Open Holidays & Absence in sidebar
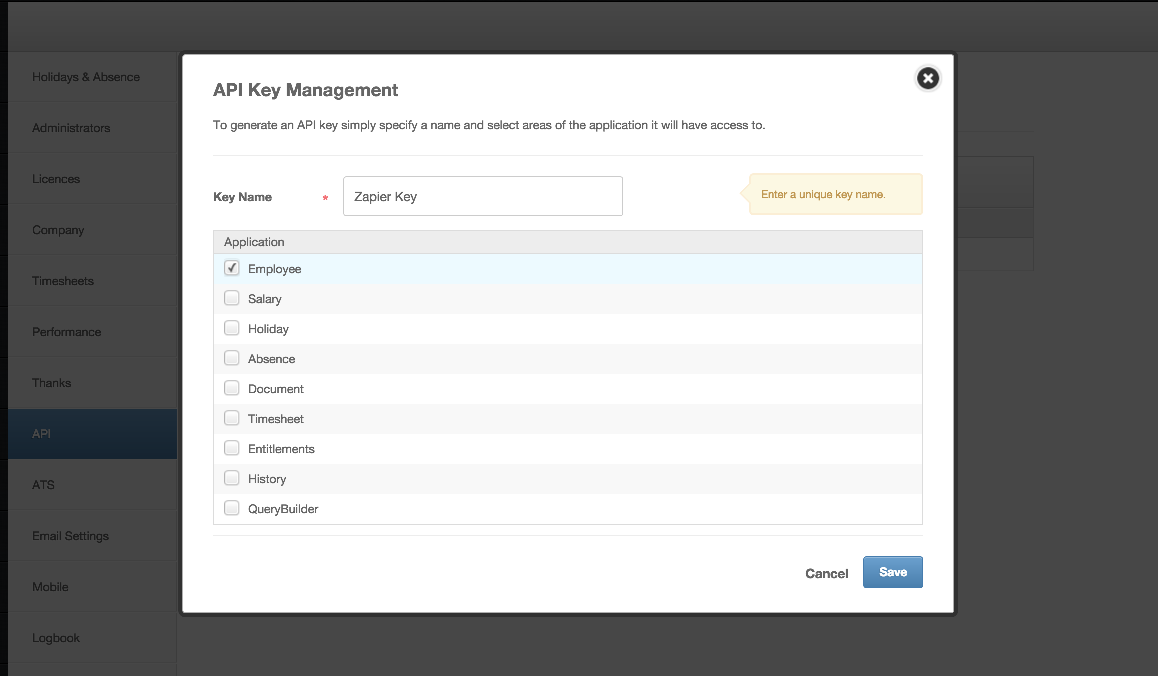1158x676 pixels. click(93, 77)
